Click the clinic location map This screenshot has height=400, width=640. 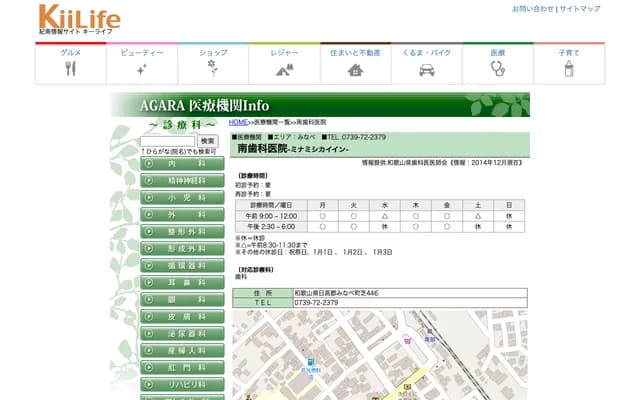381,354
